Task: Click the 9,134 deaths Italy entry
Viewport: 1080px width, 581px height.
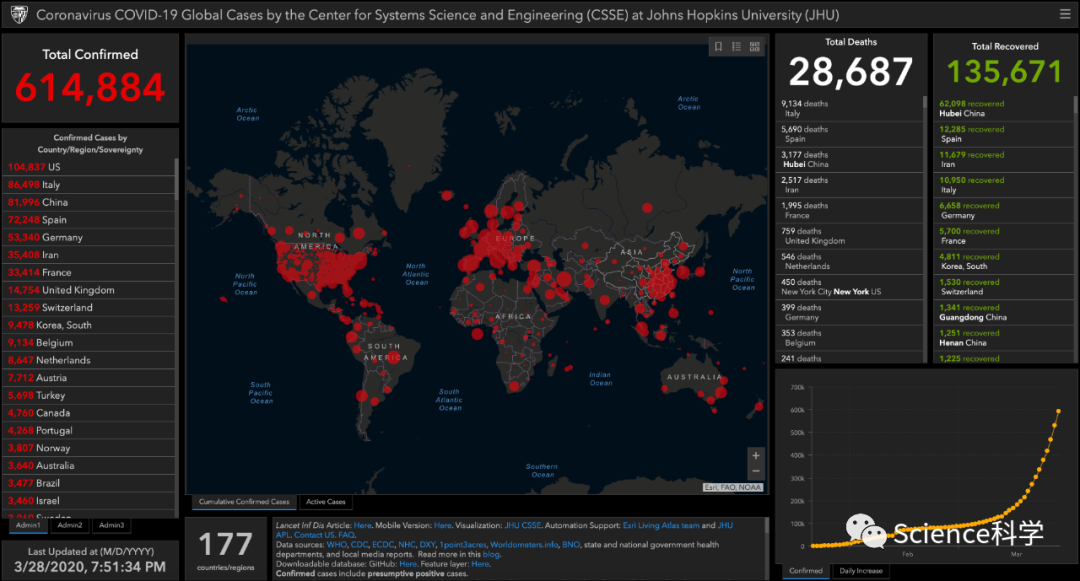Action: (849, 109)
